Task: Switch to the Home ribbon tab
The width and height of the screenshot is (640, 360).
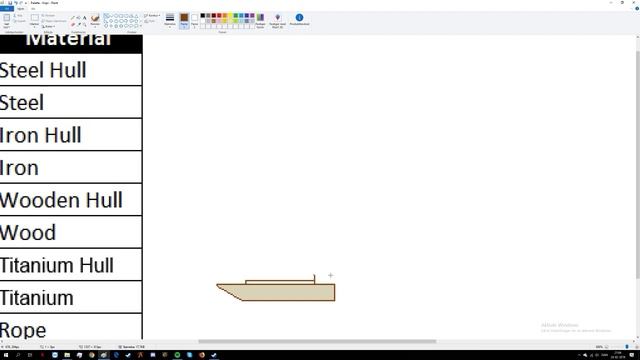Action: (20, 9)
